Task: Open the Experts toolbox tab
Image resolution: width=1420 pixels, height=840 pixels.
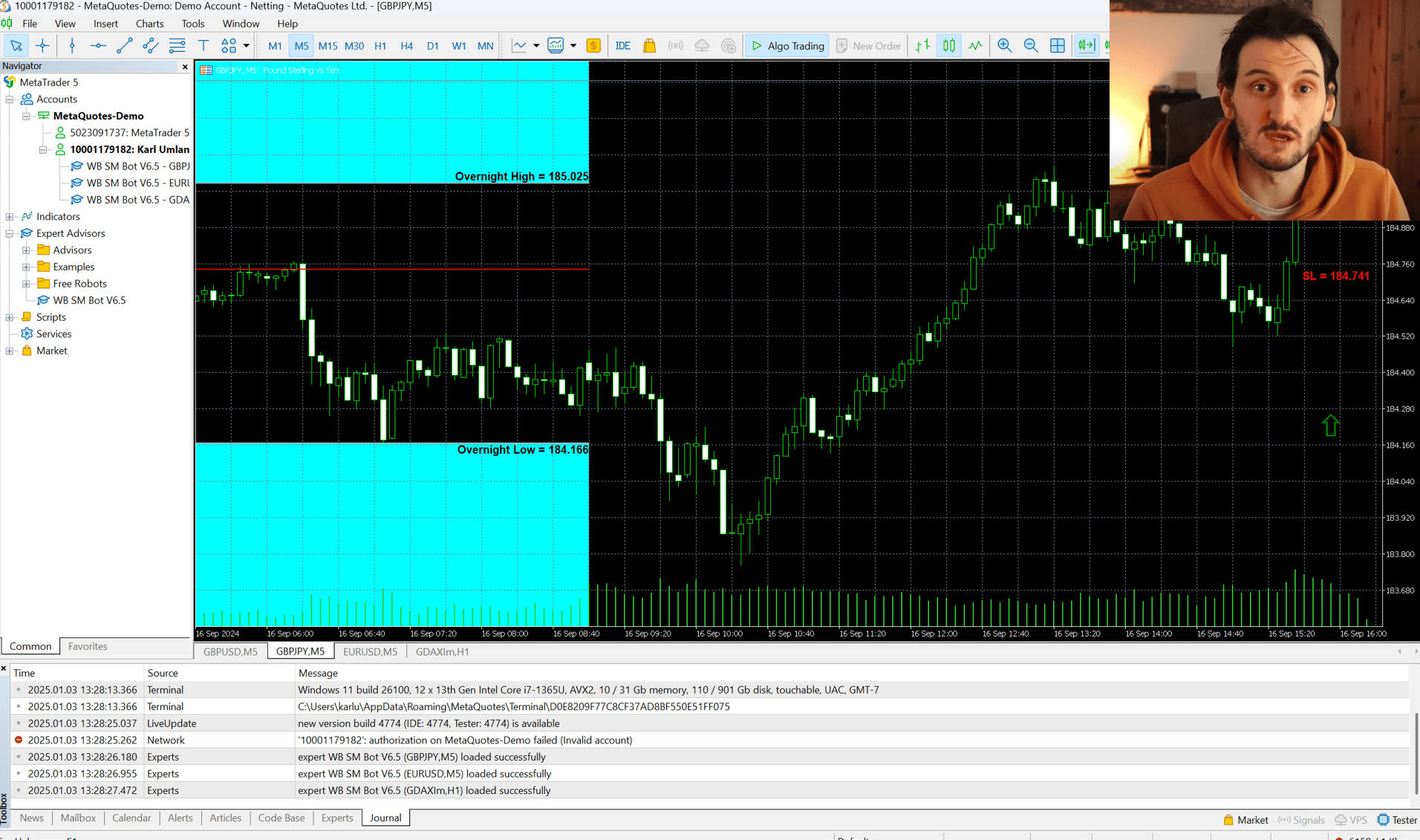Action: [x=337, y=818]
